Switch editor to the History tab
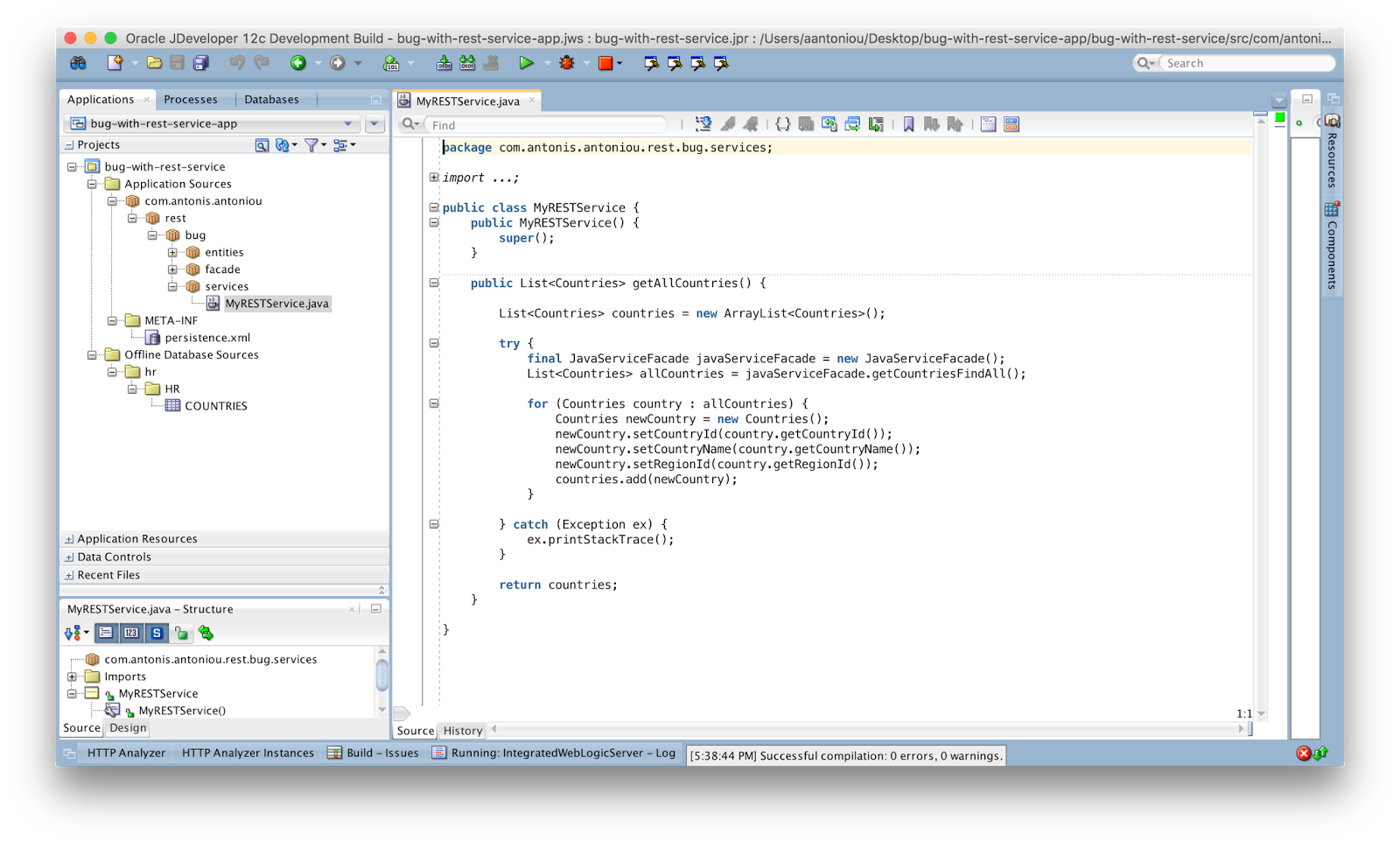The image size is (1400, 841). coord(463,731)
